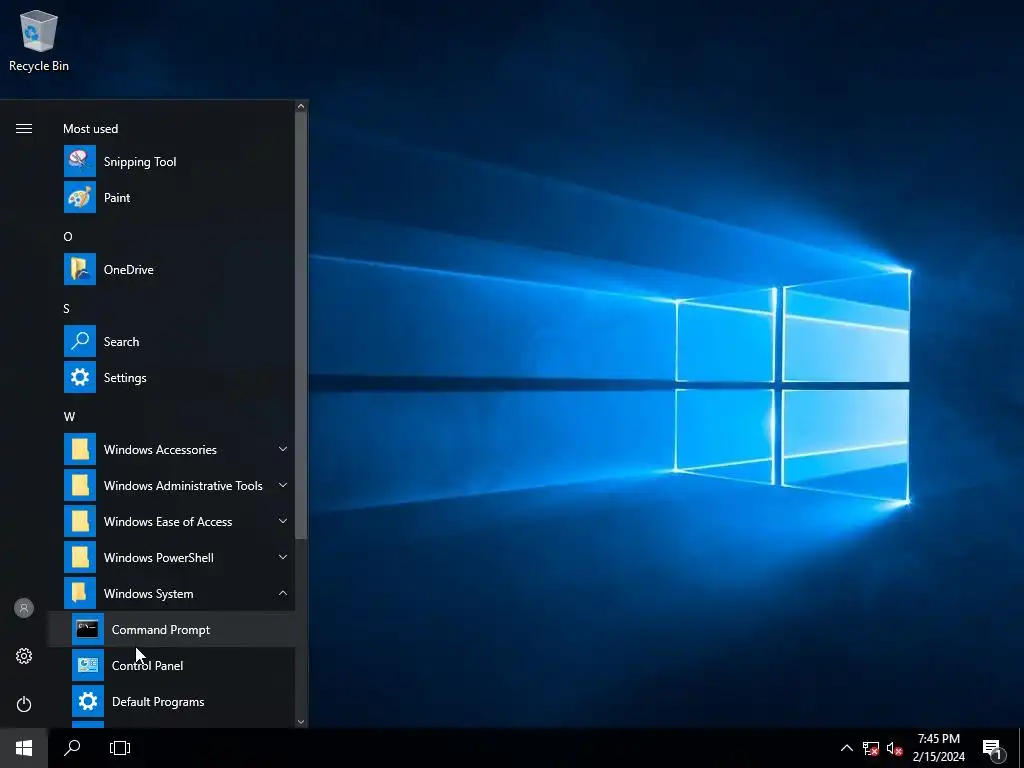
Task: Click the Default Programs label
Action: (158, 701)
